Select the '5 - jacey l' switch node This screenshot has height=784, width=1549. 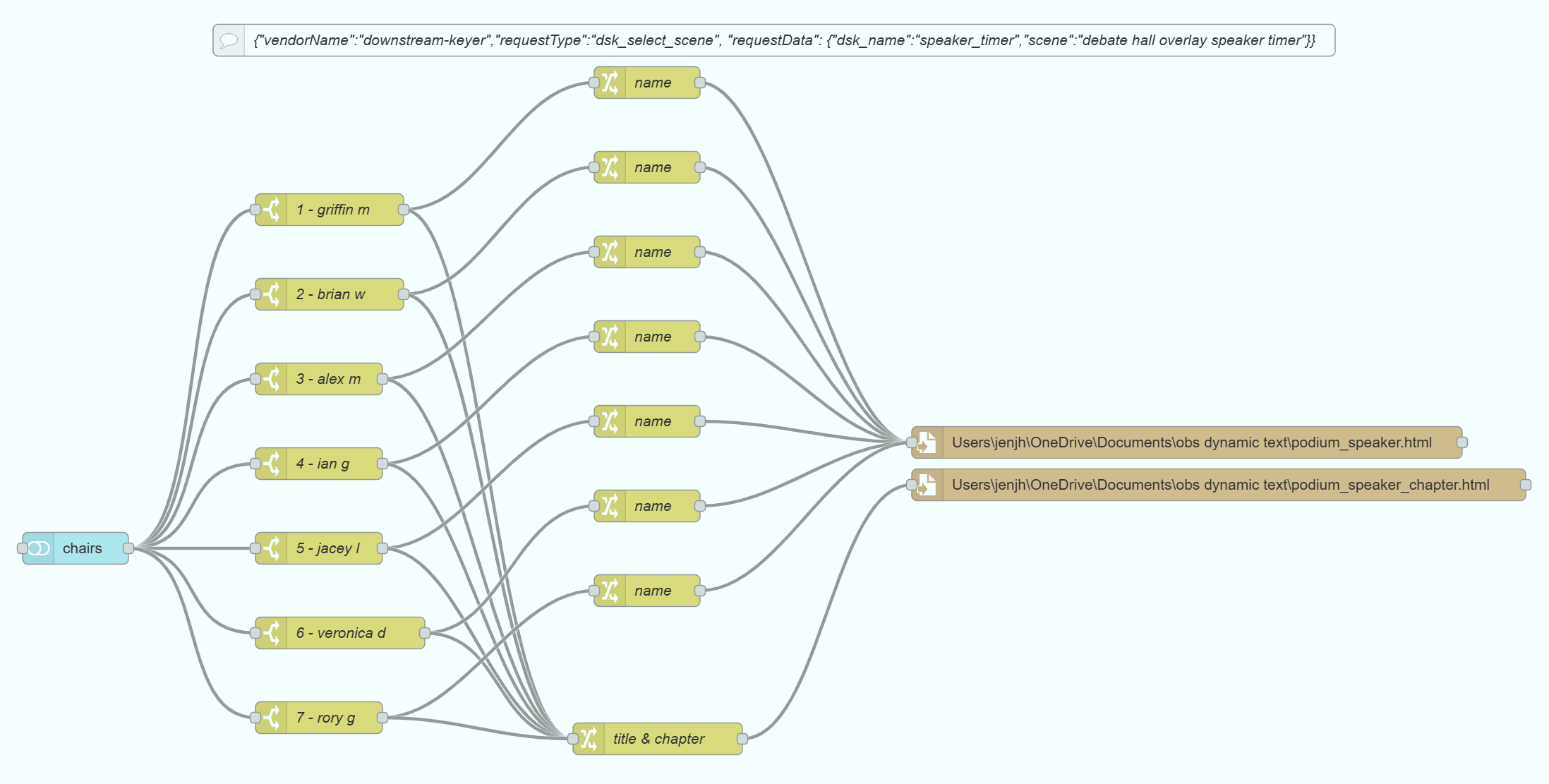click(319, 548)
